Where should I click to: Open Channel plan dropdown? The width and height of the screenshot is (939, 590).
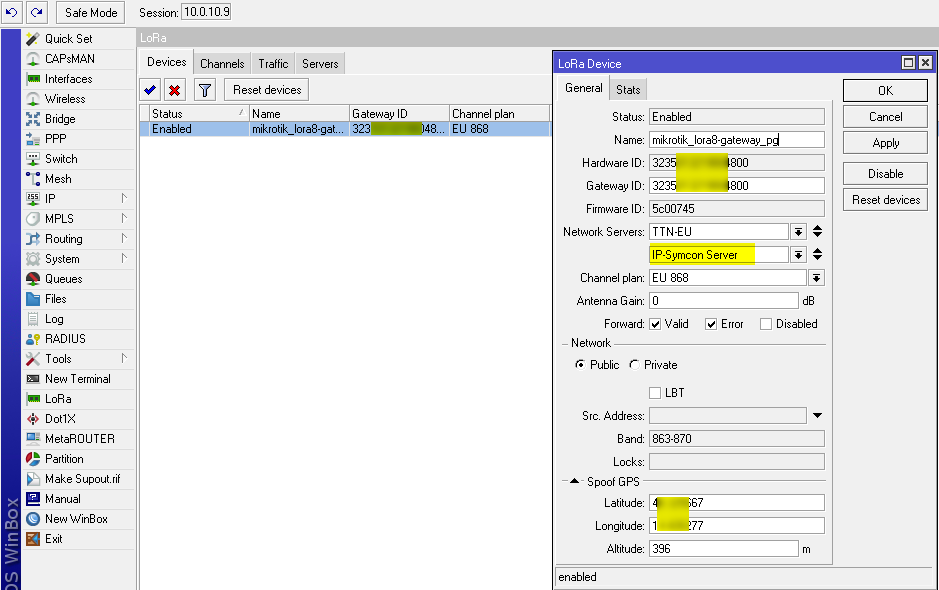(816, 278)
